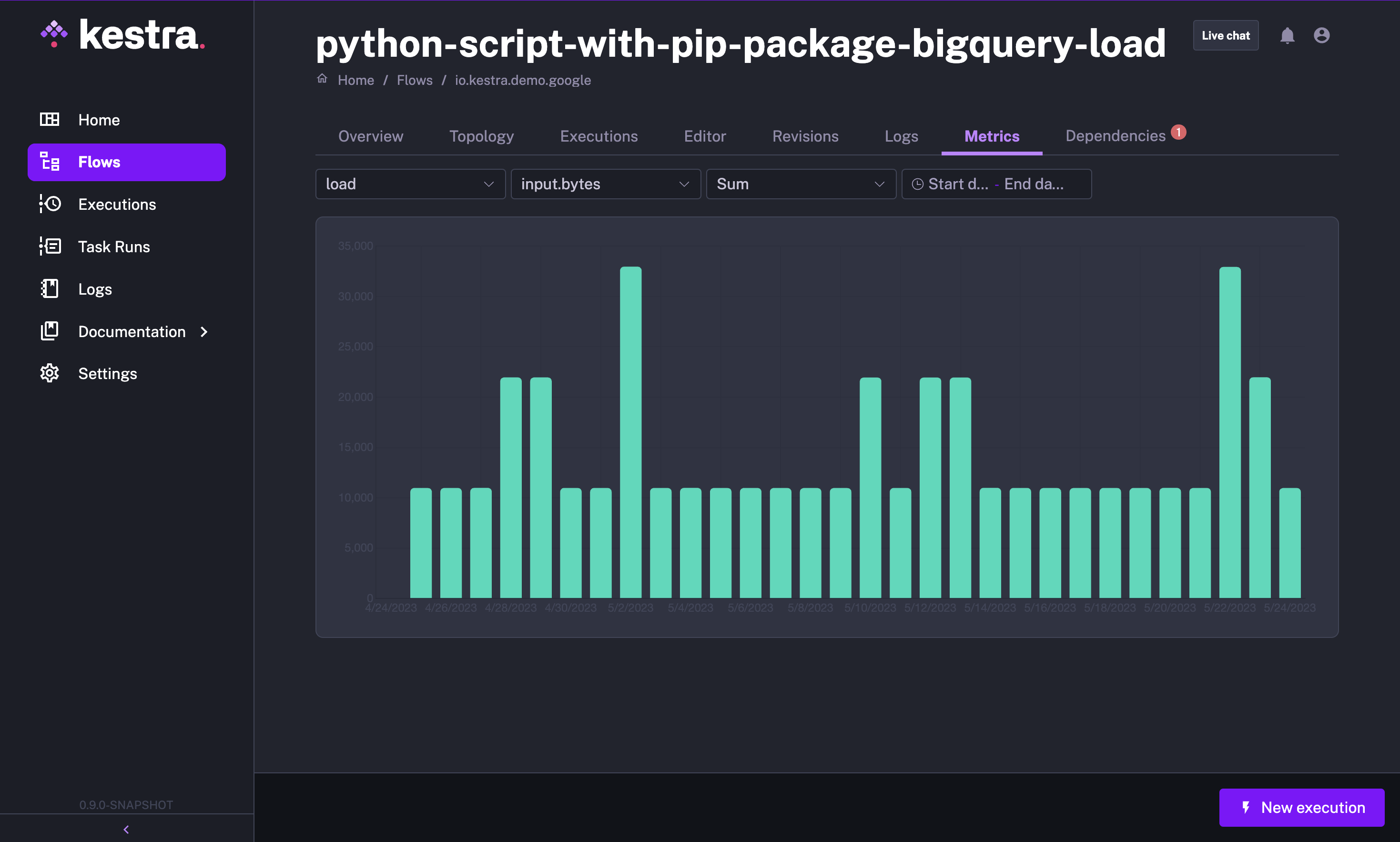Viewport: 1400px width, 842px height.
Task: Click the Task Runs sidebar icon
Action: click(x=50, y=246)
